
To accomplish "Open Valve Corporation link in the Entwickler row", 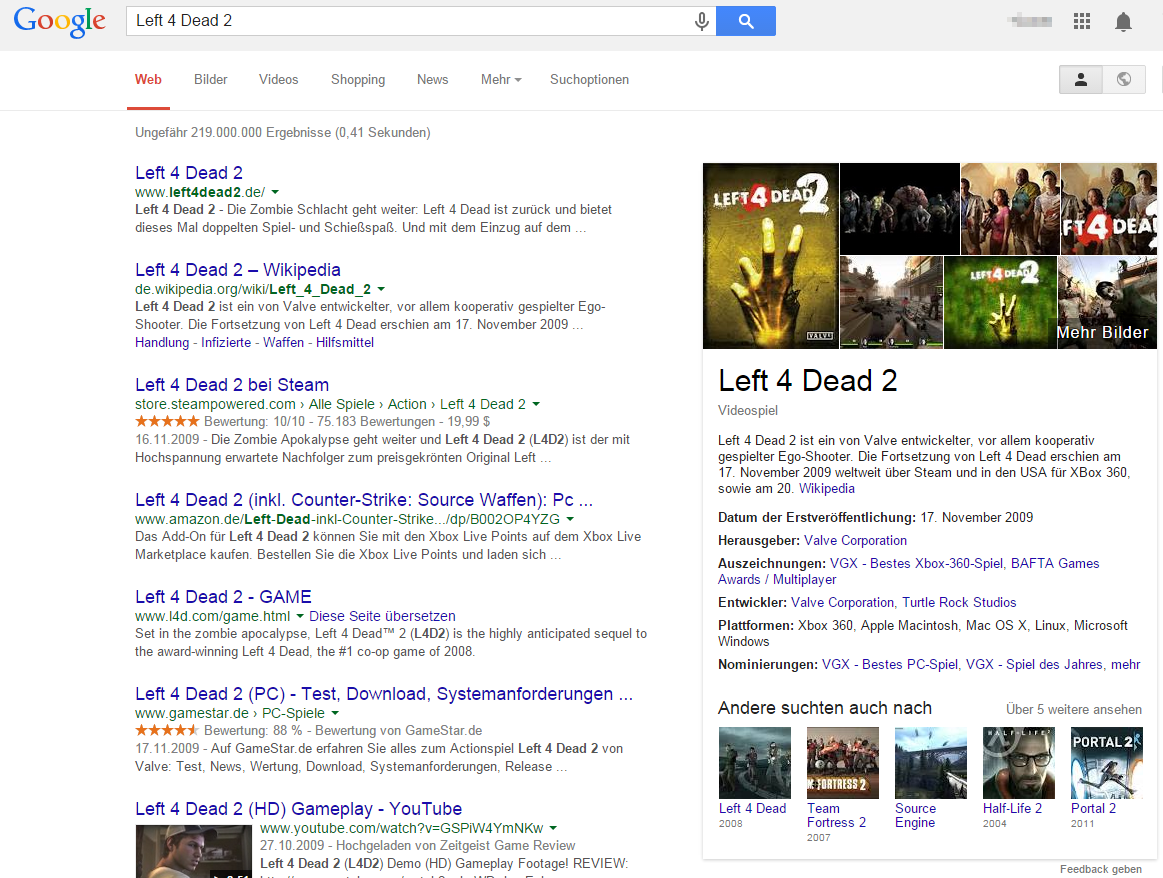I will coord(843,603).
